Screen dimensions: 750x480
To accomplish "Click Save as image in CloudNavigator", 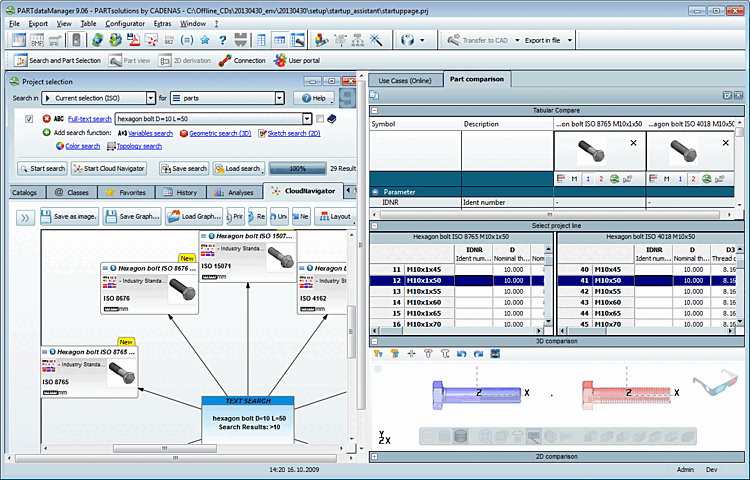I will pos(69,217).
